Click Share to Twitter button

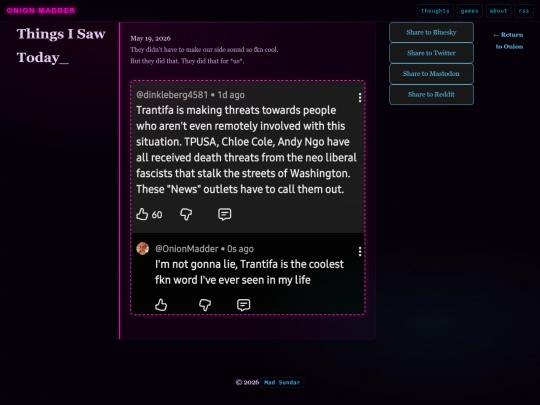point(431,53)
